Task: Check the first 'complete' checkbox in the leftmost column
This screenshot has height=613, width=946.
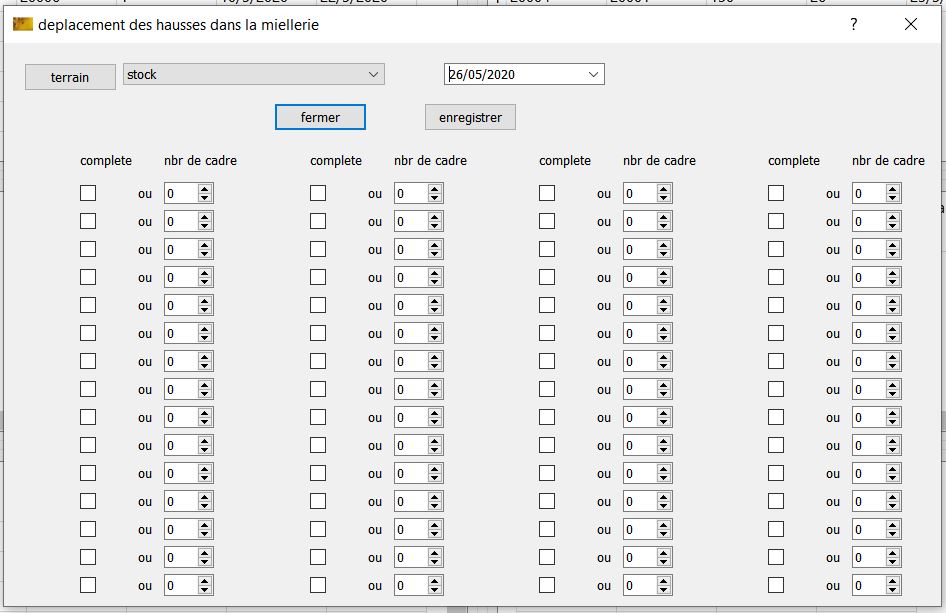Action: 88,193
